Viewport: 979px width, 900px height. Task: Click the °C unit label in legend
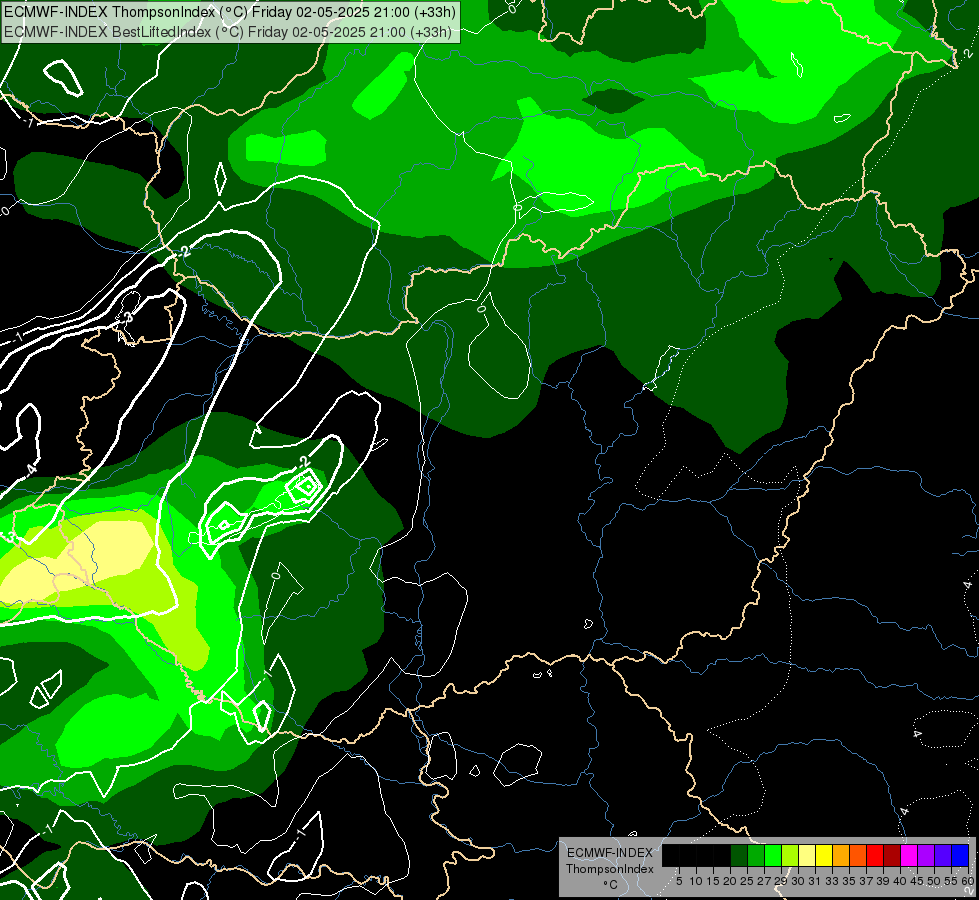(611, 884)
